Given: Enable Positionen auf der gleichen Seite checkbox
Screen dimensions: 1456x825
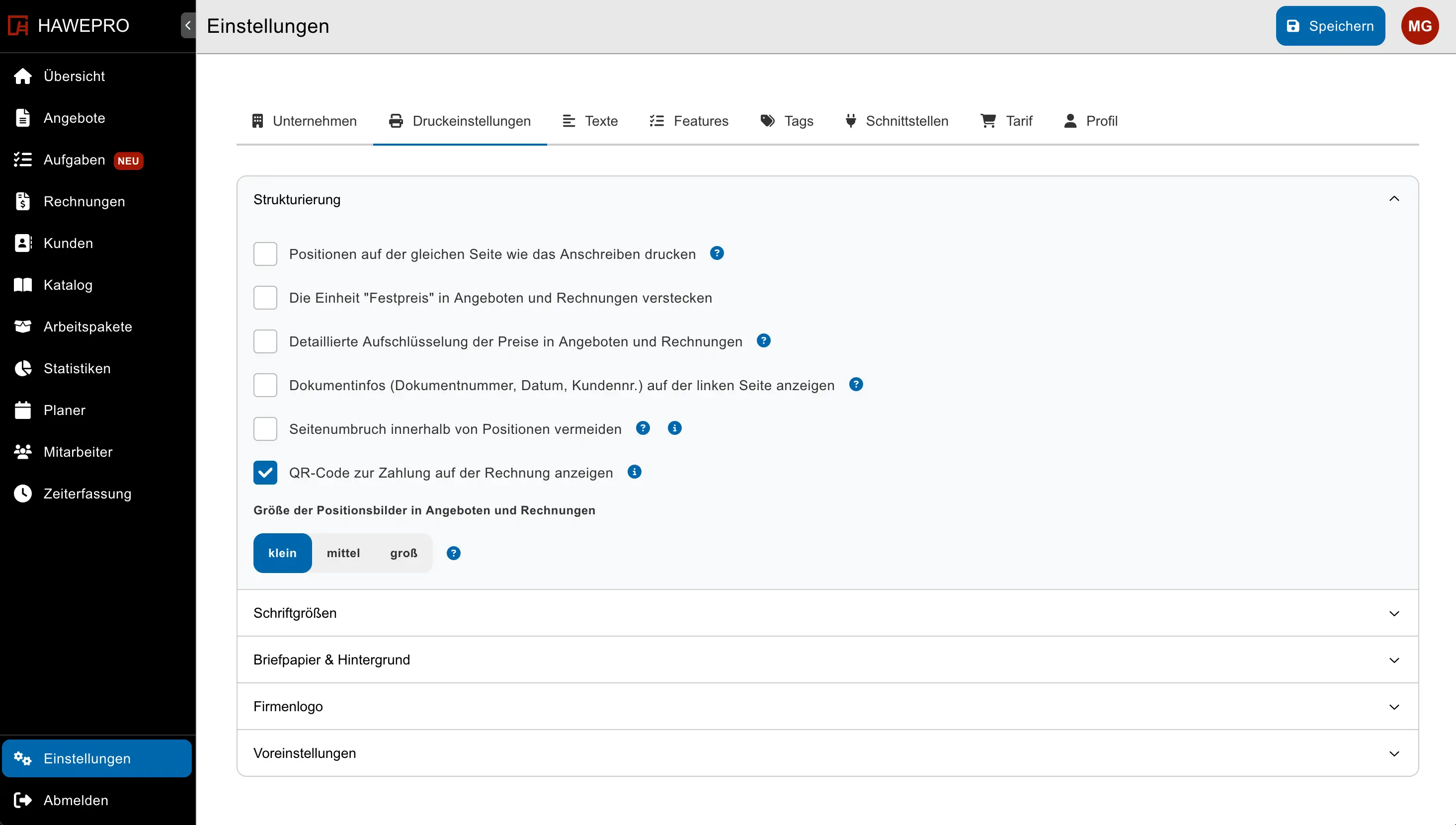Looking at the screenshot, I should [265, 254].
